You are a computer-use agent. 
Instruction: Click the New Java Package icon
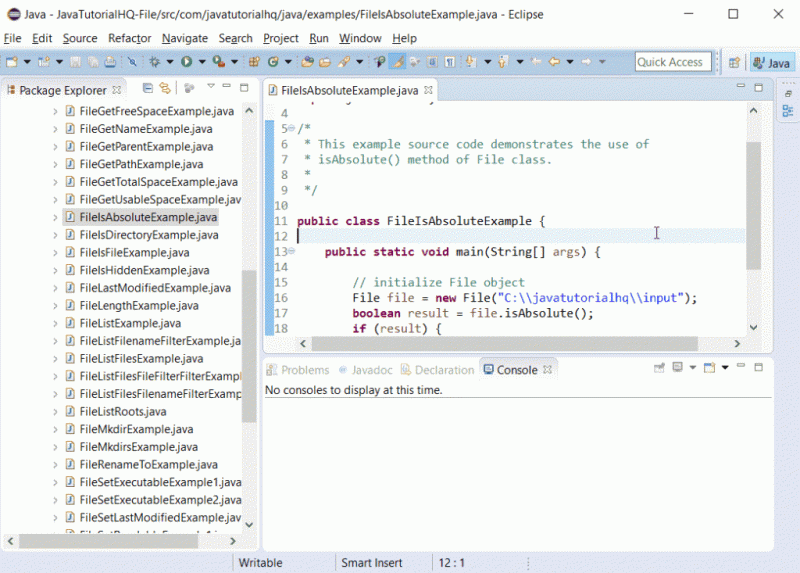254,62
